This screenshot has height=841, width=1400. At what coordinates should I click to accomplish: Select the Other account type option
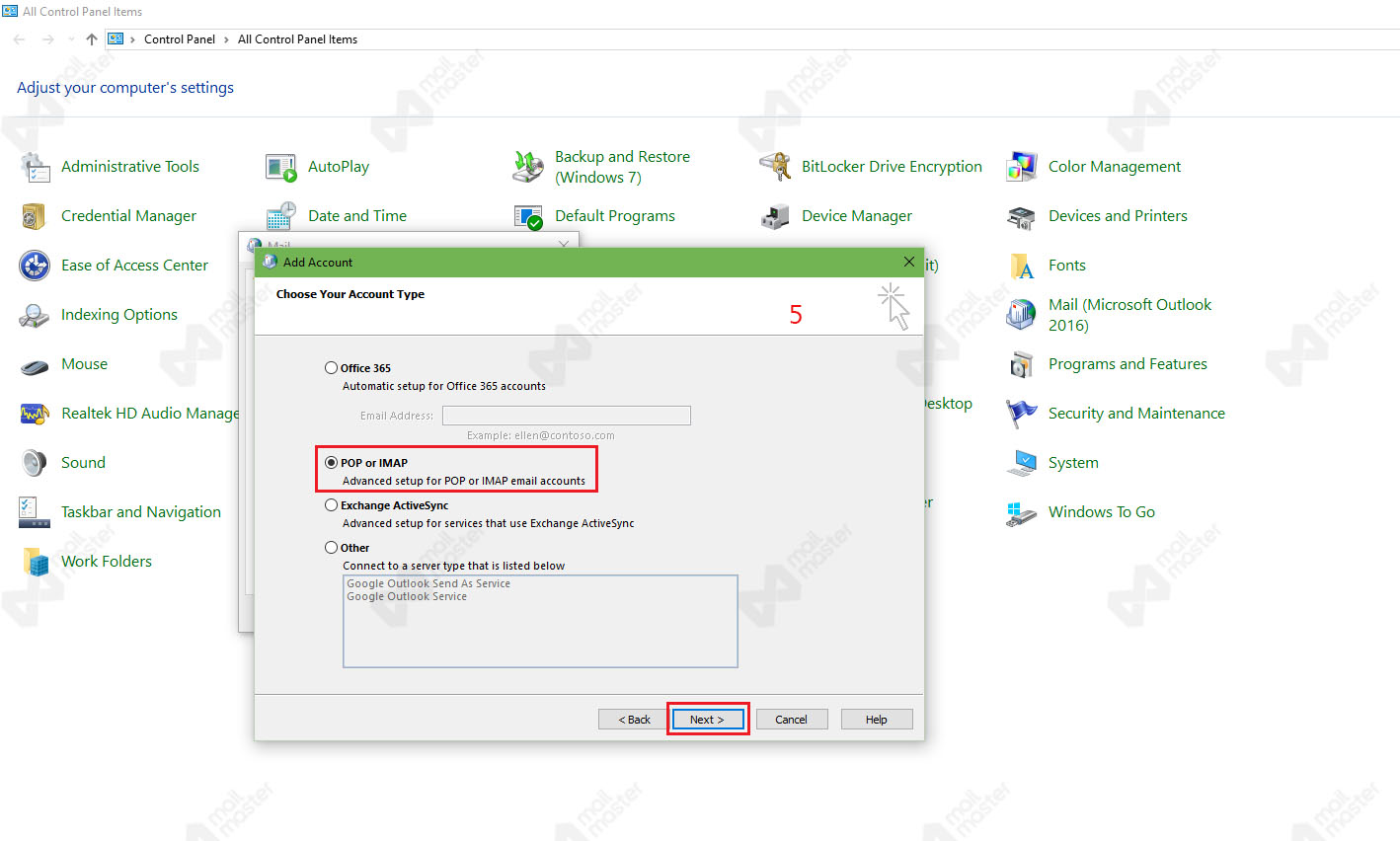pyautogui.click(x=332, y=548)
